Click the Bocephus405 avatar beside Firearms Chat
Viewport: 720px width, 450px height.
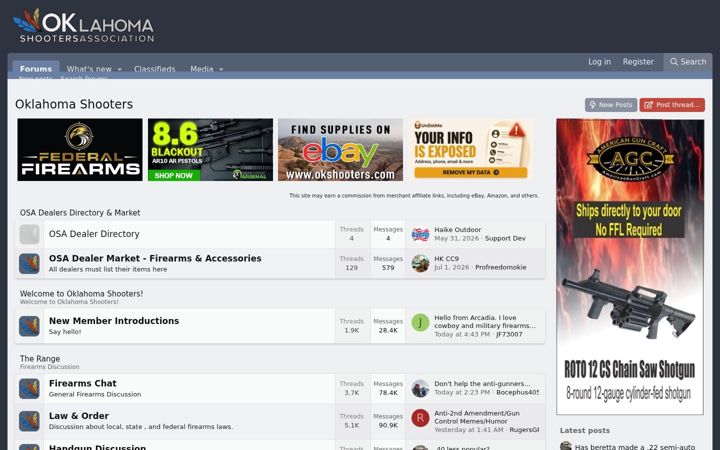pyautogui.click(x=420, y=388)
